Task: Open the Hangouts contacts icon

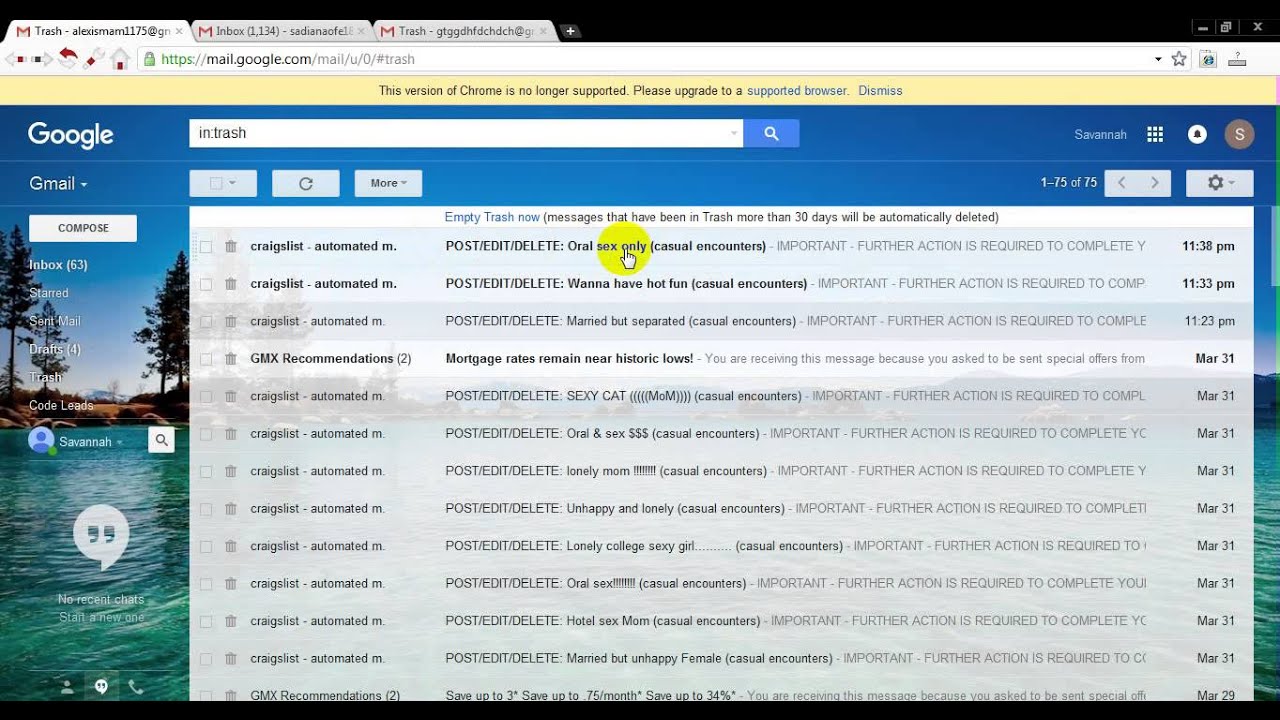Action: [x=66, y=687]
